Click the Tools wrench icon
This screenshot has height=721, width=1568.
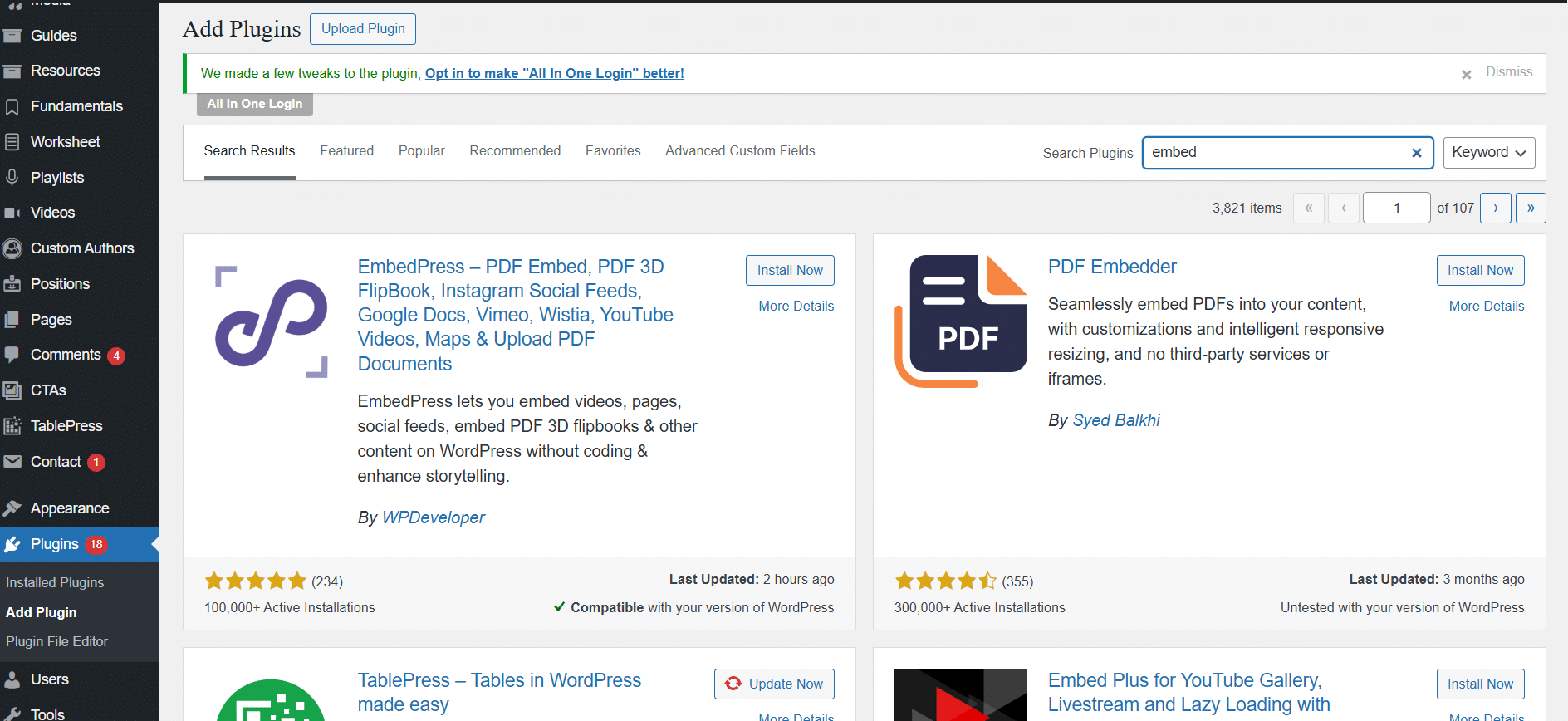pyautogui.click(x=12, y=714)
